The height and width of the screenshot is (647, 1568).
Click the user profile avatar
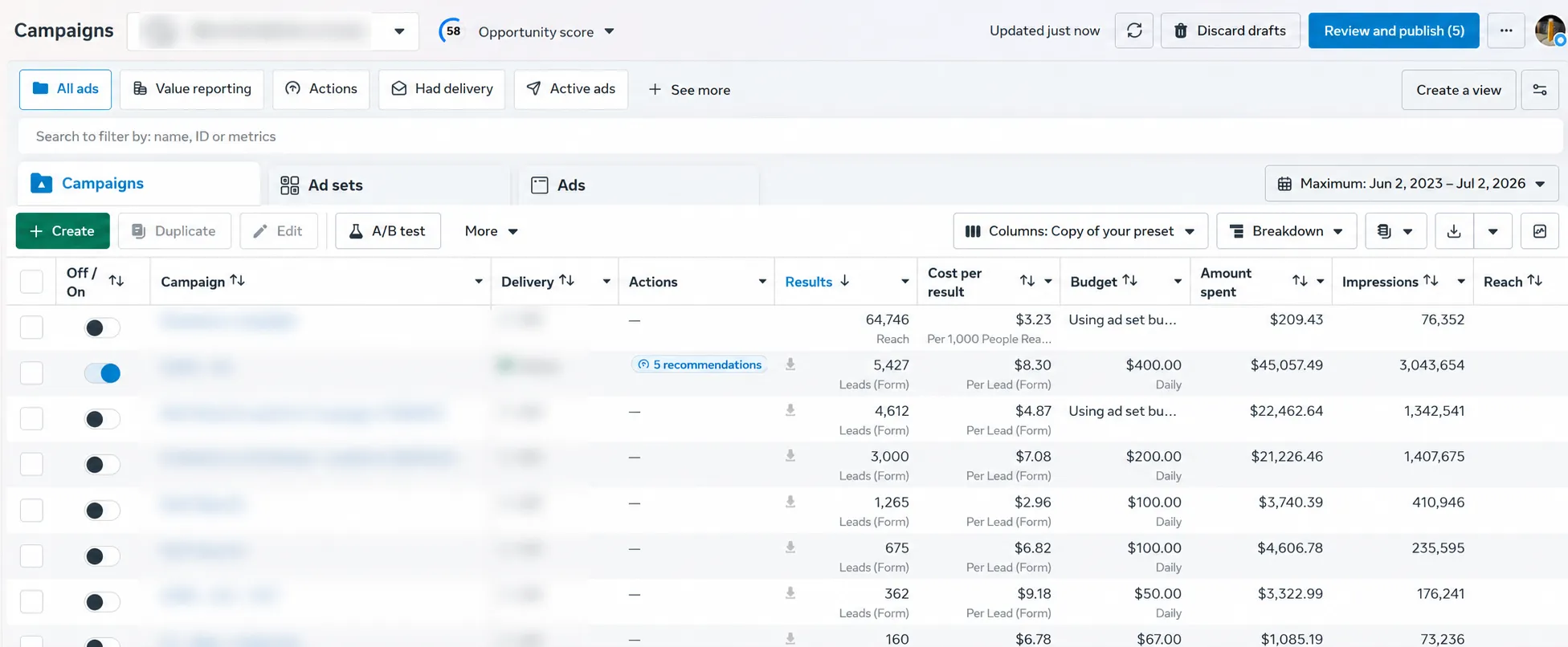coord(1550,31)
